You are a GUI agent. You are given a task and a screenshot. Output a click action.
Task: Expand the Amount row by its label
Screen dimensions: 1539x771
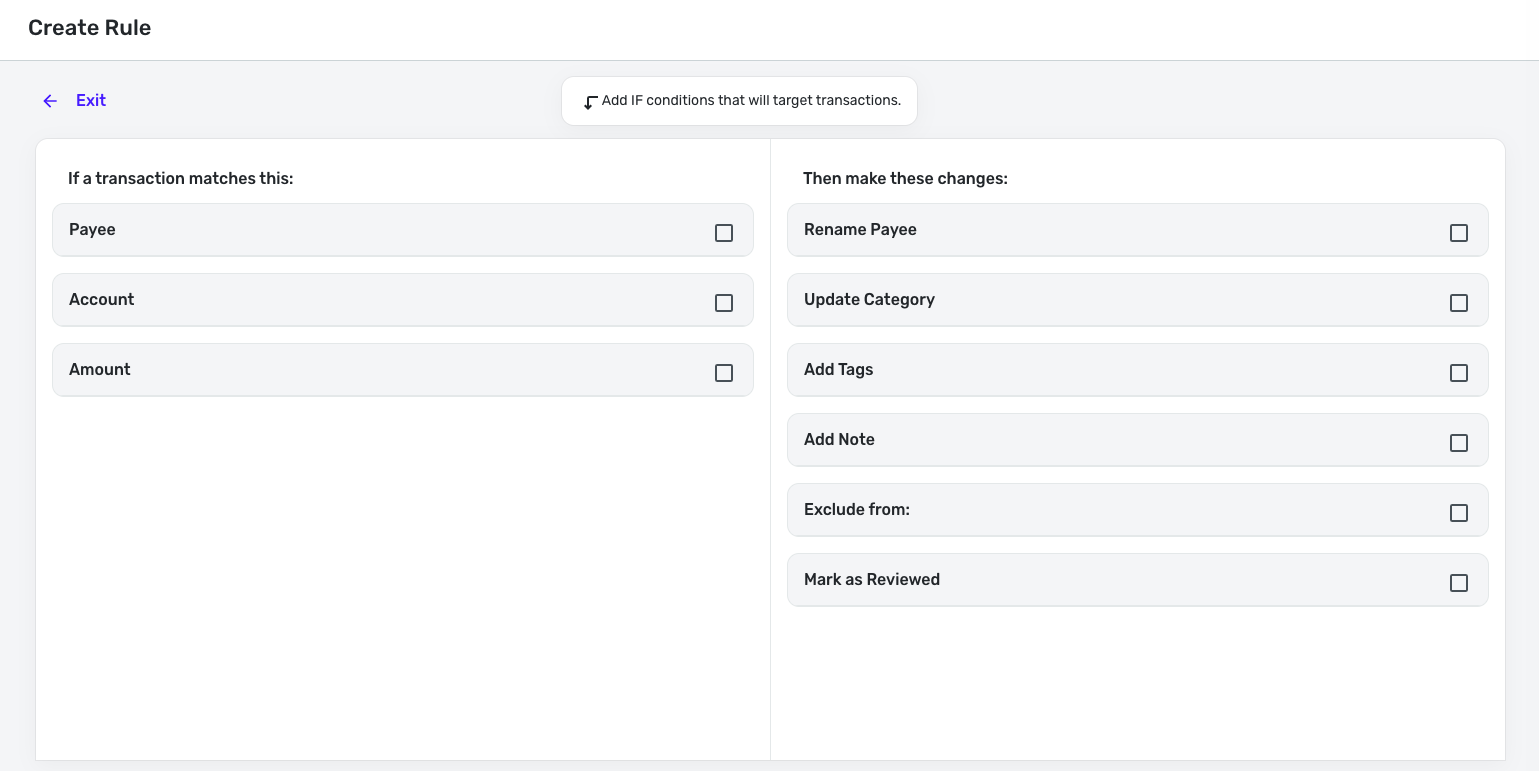tap(100, 370)
